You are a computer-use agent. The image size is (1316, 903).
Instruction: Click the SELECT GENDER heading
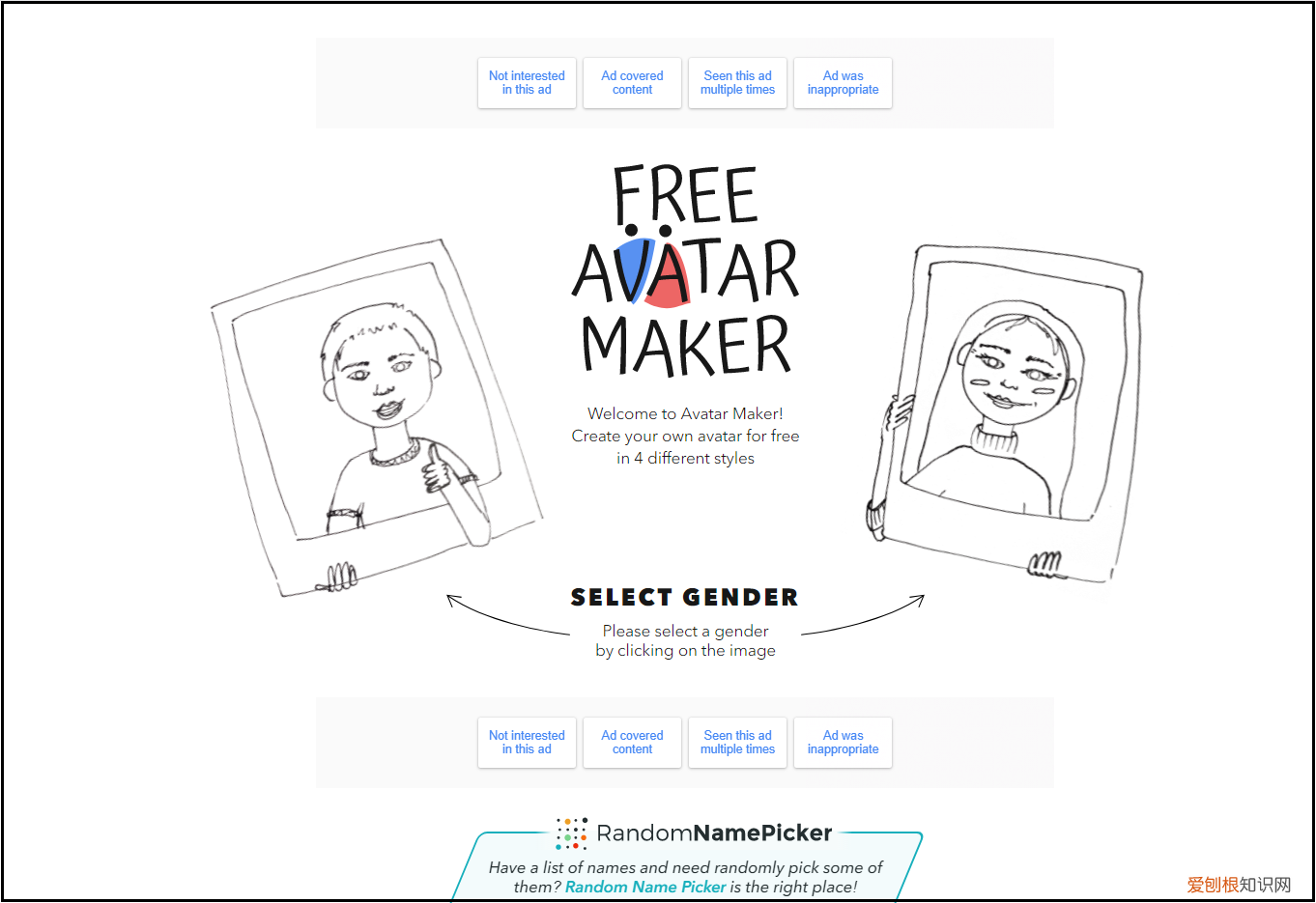point(685,598)
